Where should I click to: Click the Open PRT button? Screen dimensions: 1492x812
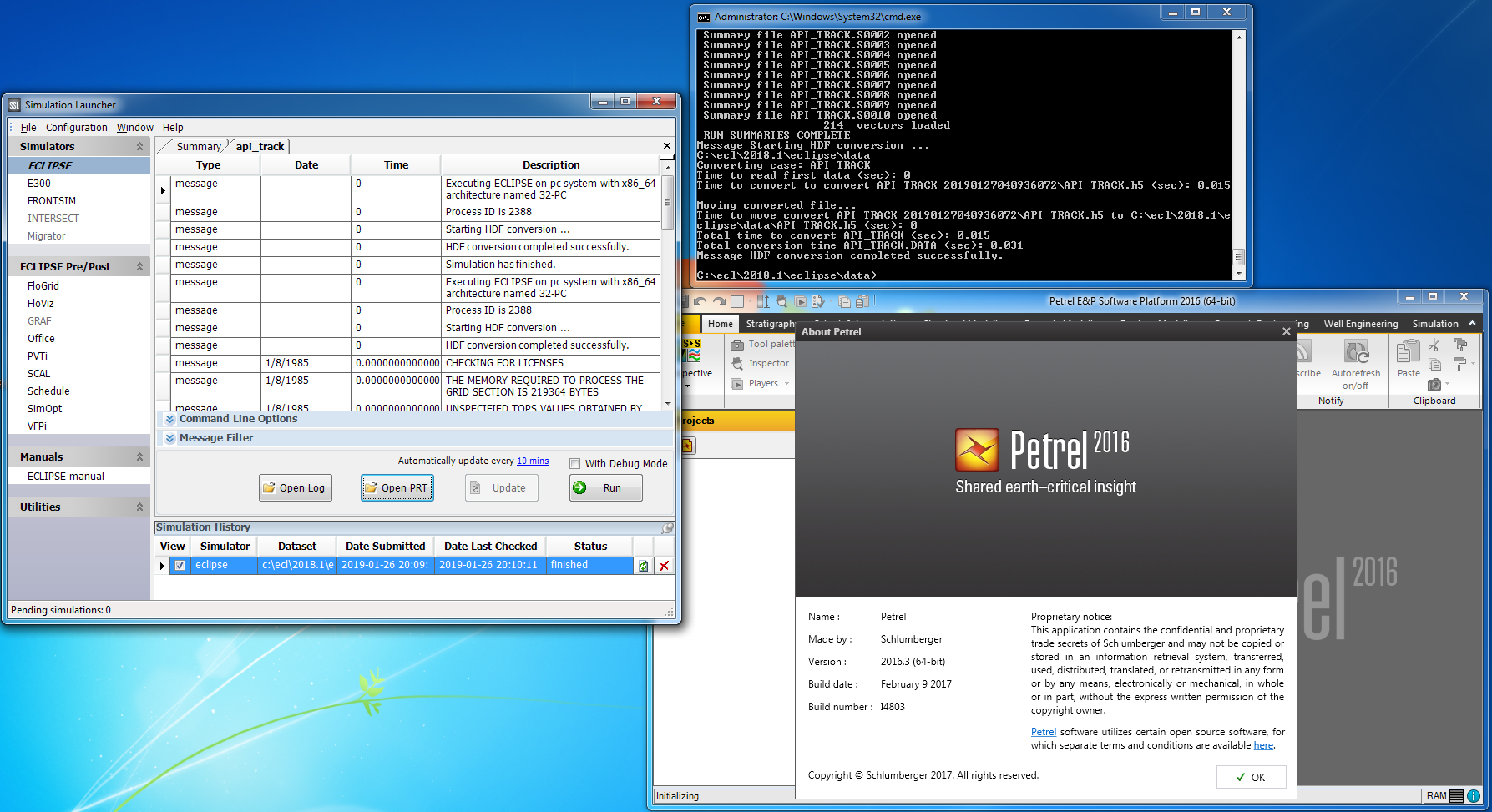coord(397,488)
